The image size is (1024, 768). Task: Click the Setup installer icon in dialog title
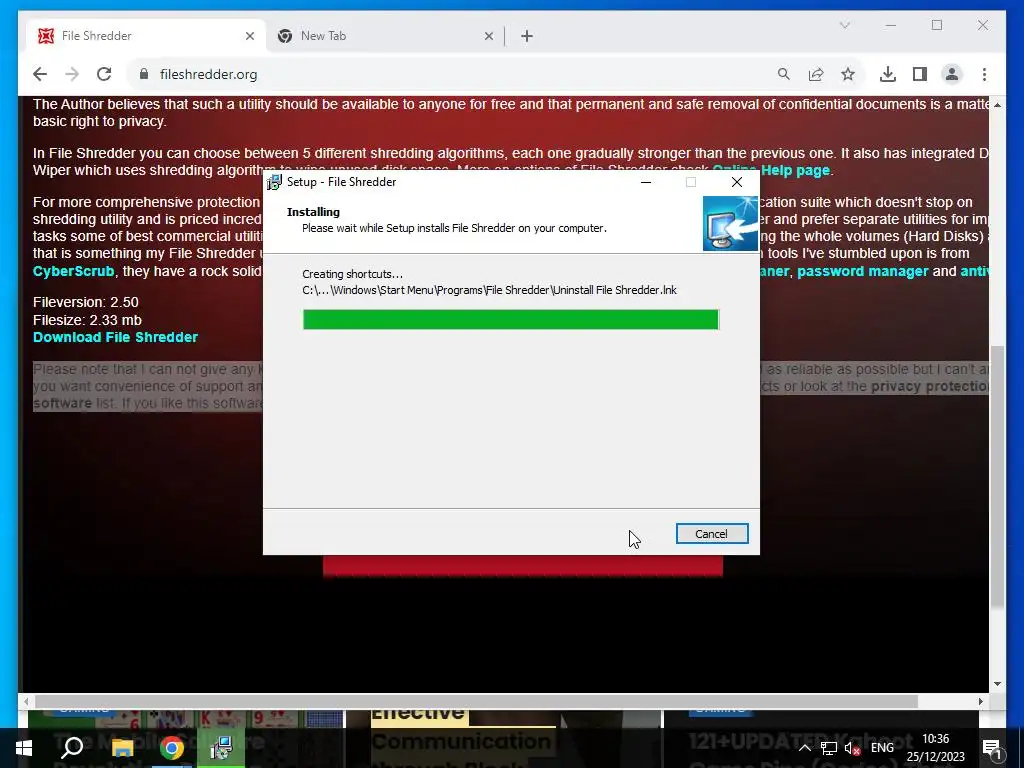coord(274,182)
